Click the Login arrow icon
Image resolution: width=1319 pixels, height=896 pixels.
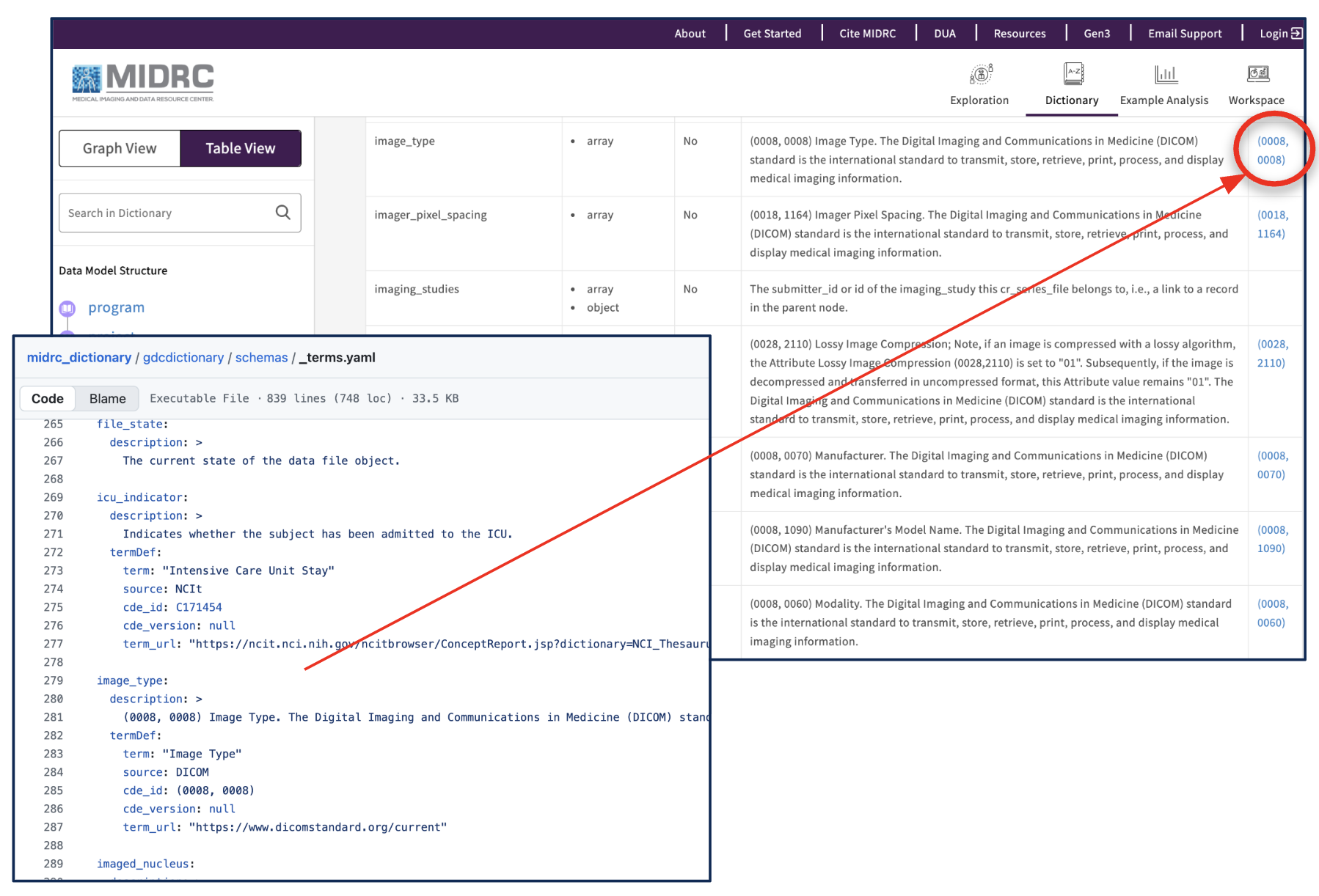pyautogui.click(x=1297, y=33)
